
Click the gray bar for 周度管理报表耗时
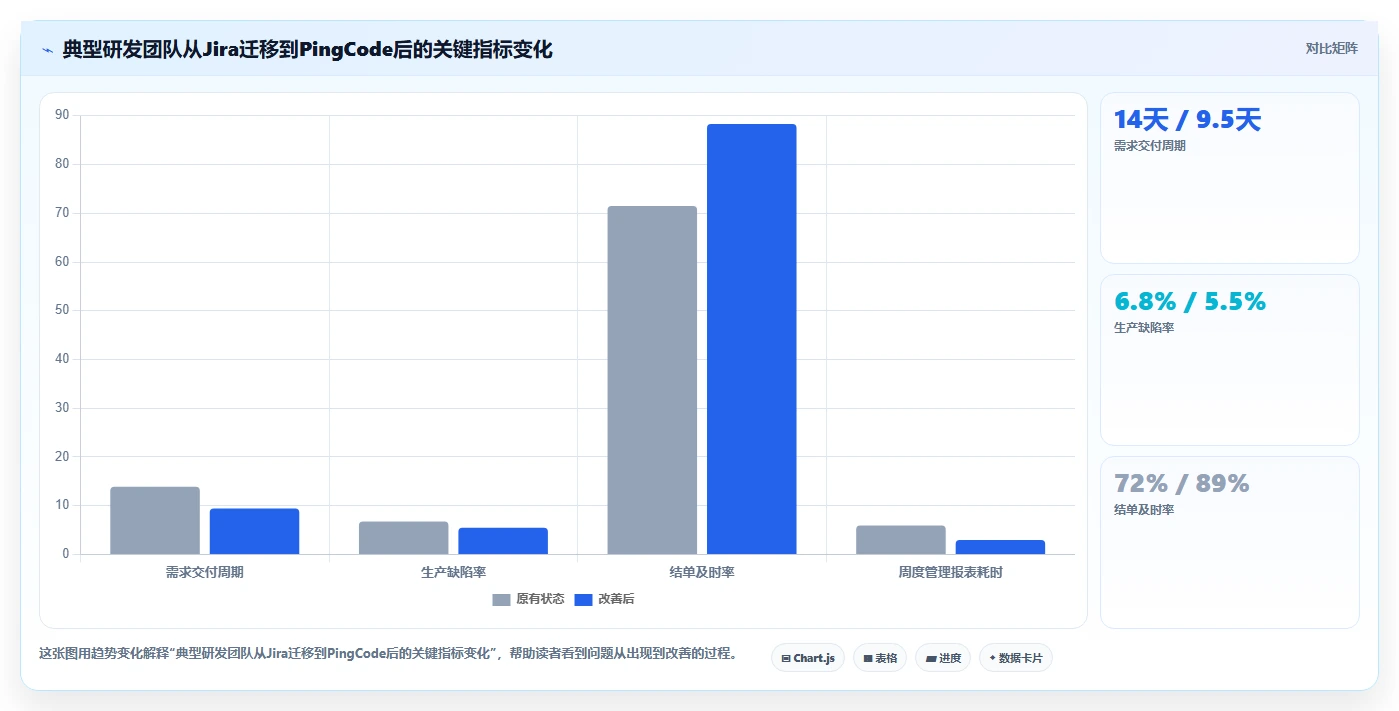[x=901, y=540]
